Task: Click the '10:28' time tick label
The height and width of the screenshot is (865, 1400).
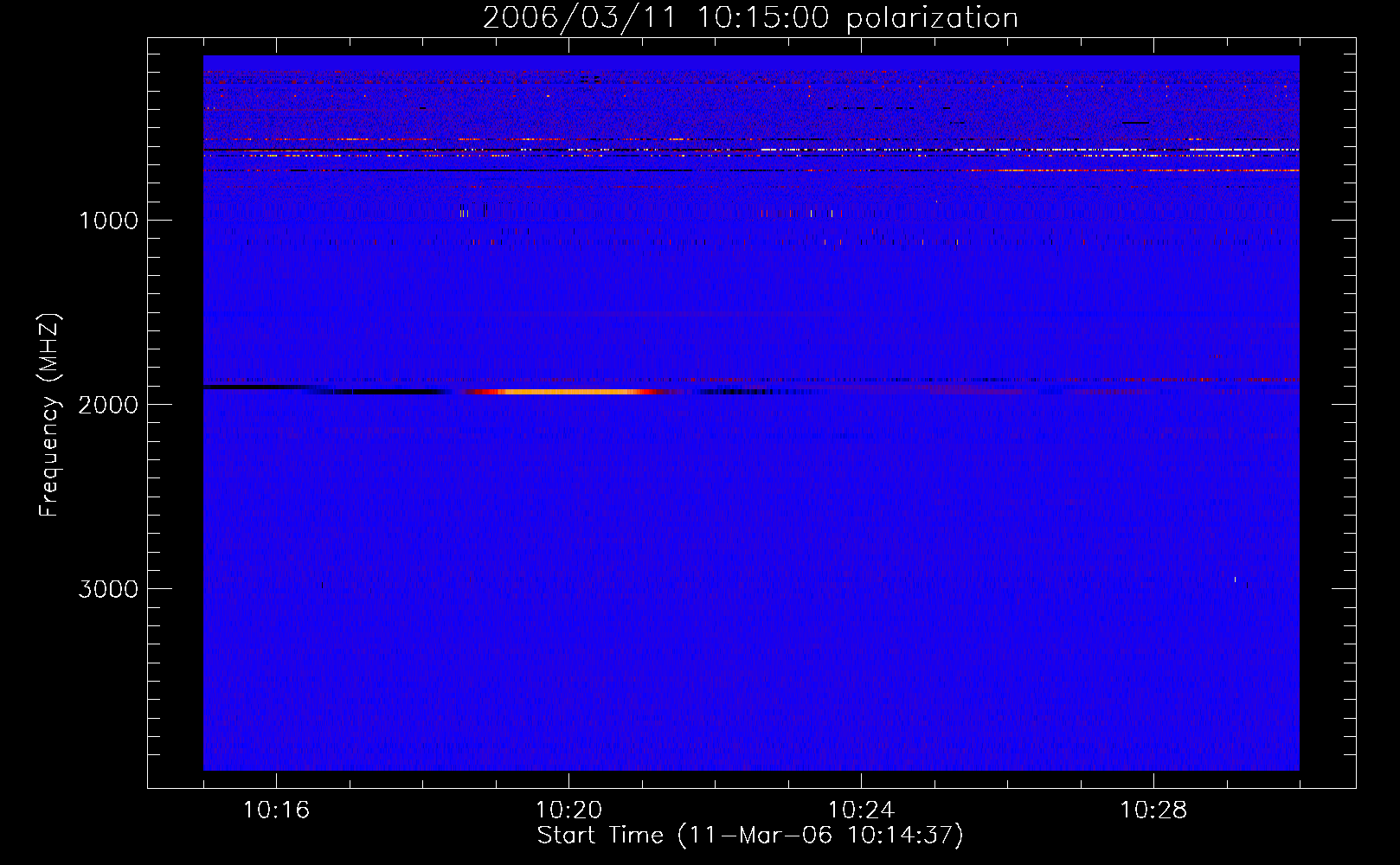Action: [1153, 811]
